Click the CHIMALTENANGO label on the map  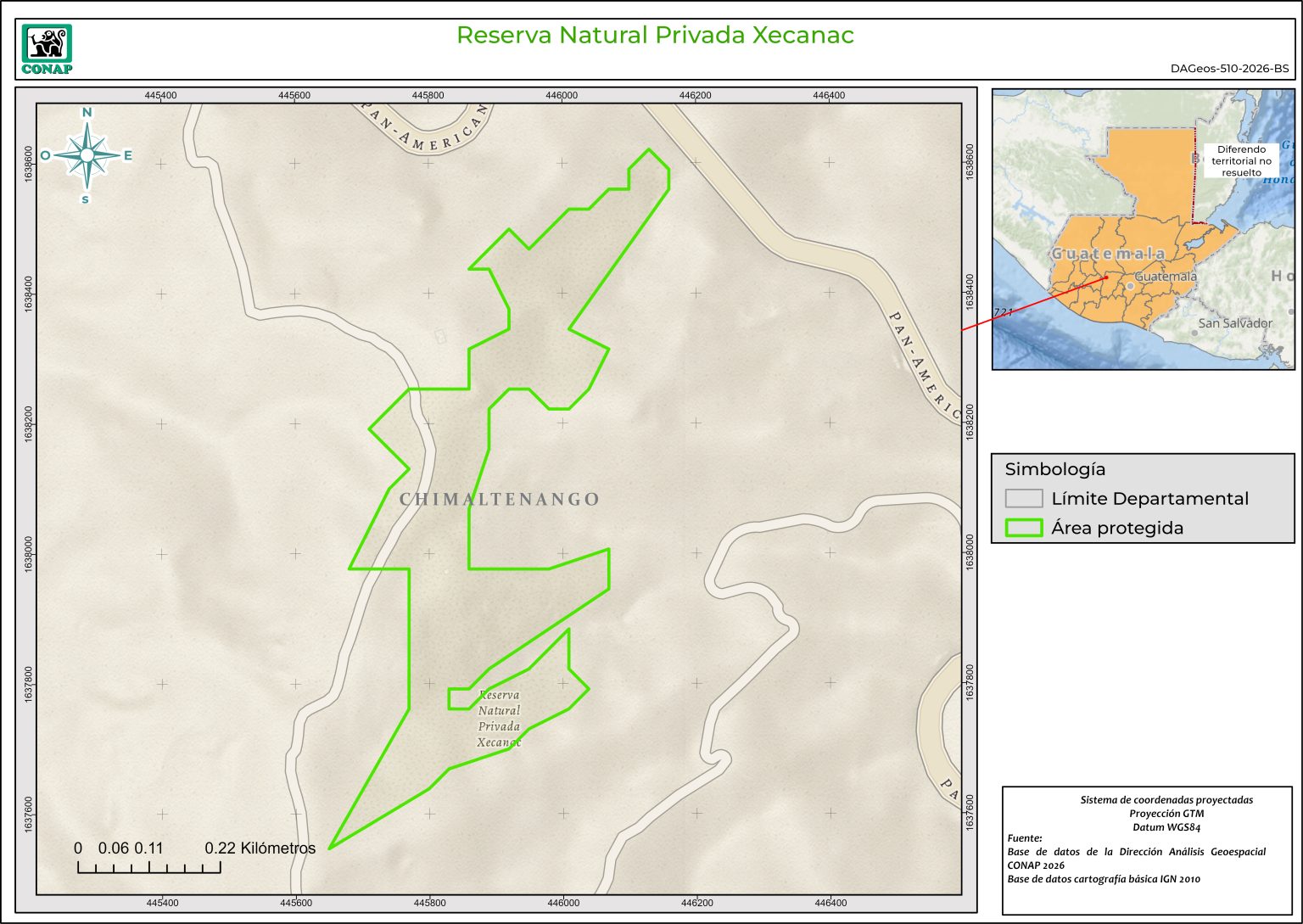click(500, 500)
